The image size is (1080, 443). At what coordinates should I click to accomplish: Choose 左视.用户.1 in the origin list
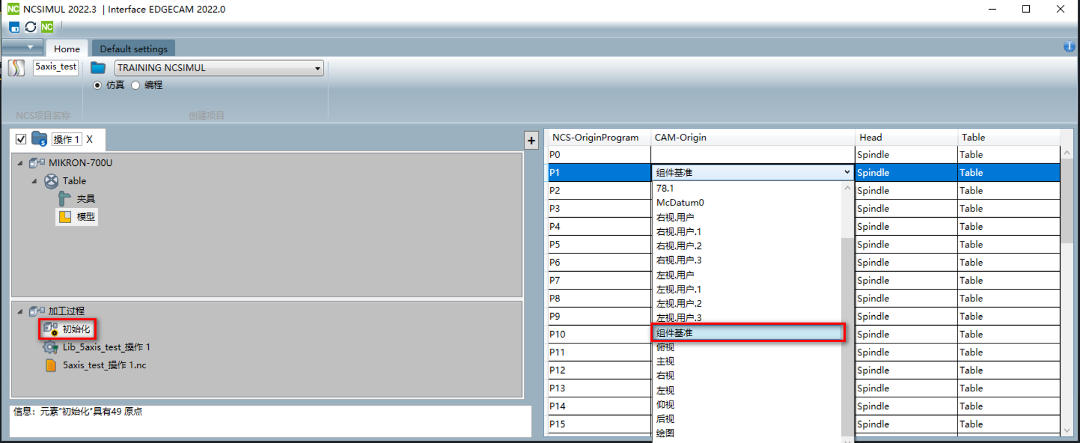click(x=746, y=289)
